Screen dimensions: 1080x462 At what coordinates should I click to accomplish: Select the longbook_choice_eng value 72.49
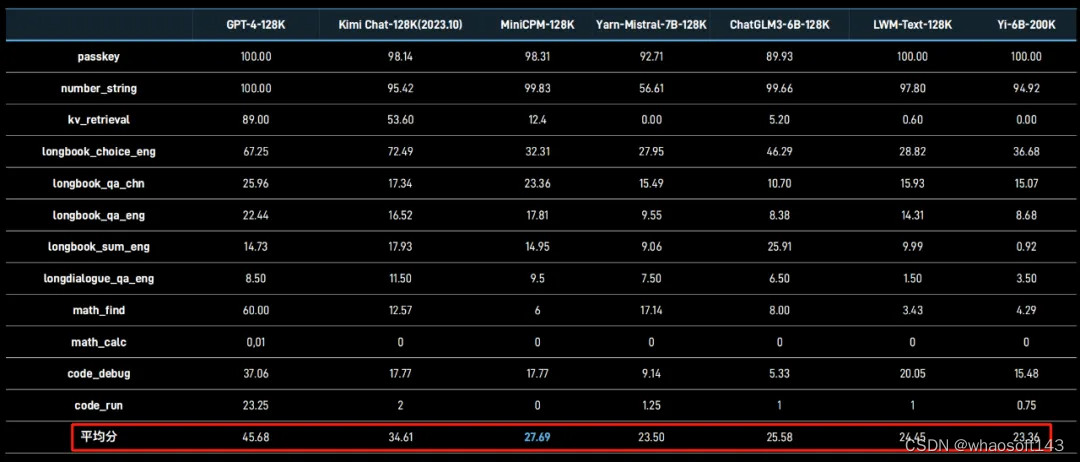point(400,152)
